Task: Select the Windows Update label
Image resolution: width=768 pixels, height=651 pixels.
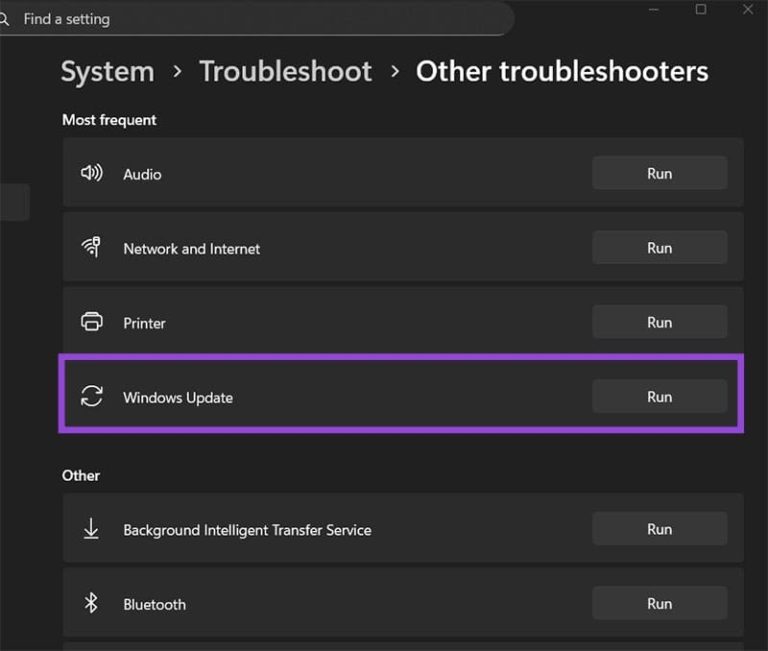Action: (x=178, y=398)
